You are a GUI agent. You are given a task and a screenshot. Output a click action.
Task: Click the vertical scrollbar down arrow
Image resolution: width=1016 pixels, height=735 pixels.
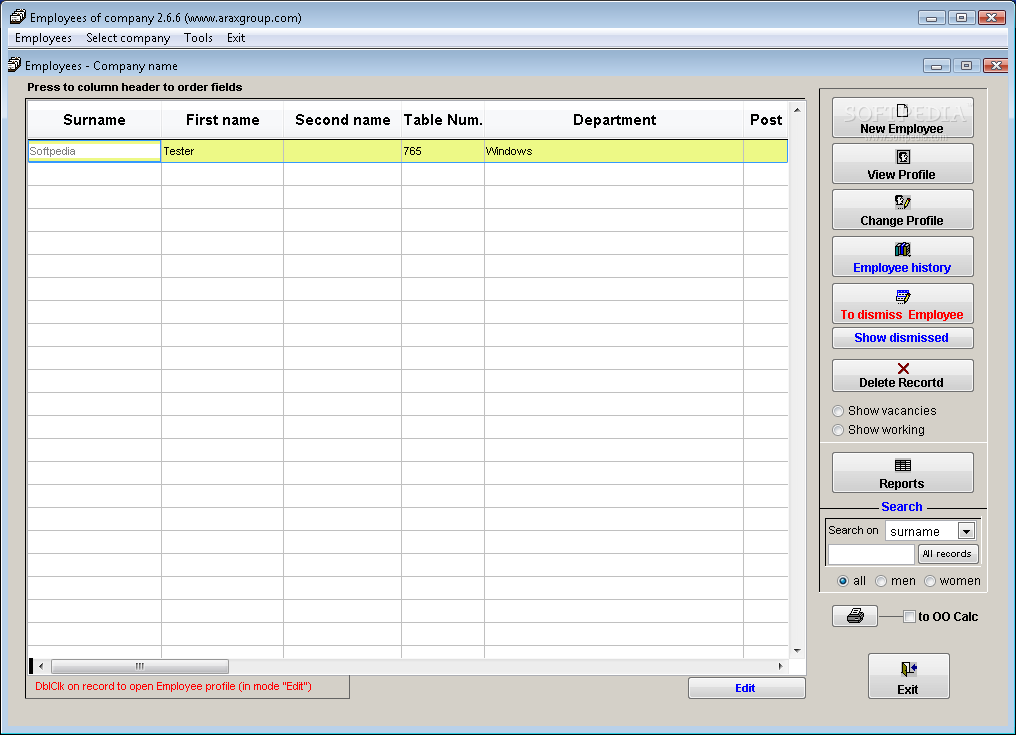pyautogui.click(x=797, y=650)
